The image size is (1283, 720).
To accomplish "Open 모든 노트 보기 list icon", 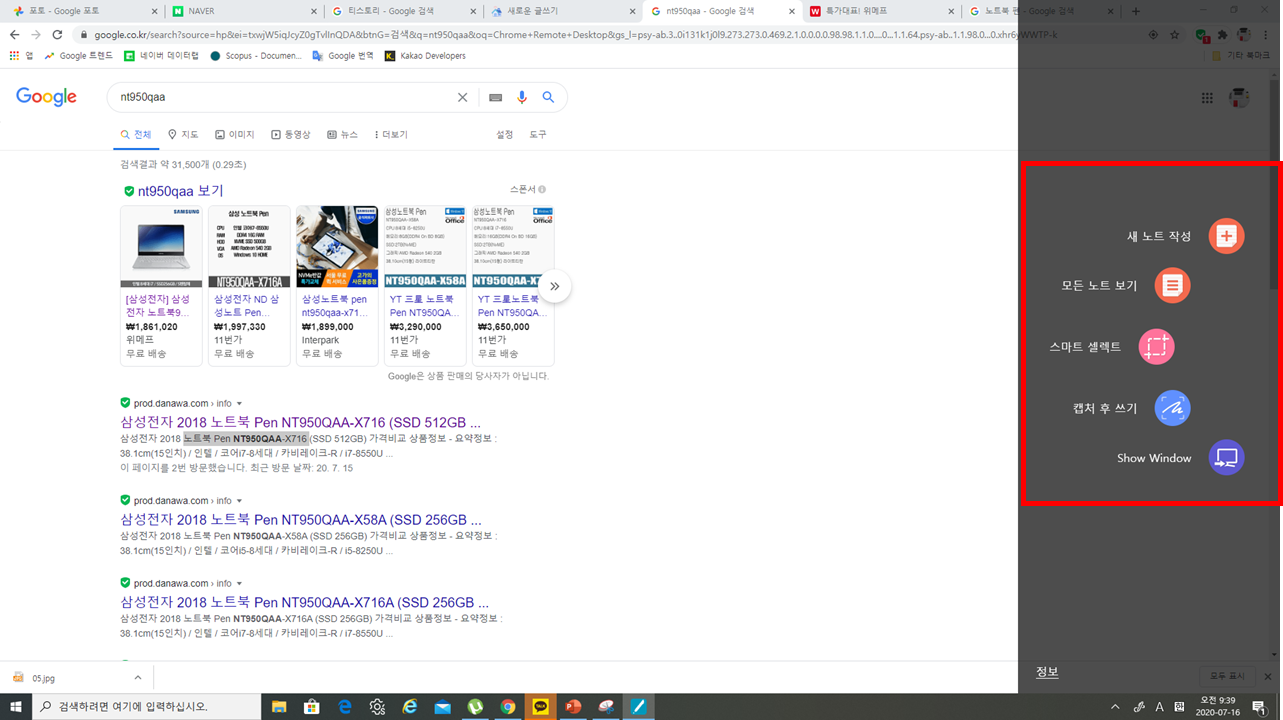I will 1172,285.
